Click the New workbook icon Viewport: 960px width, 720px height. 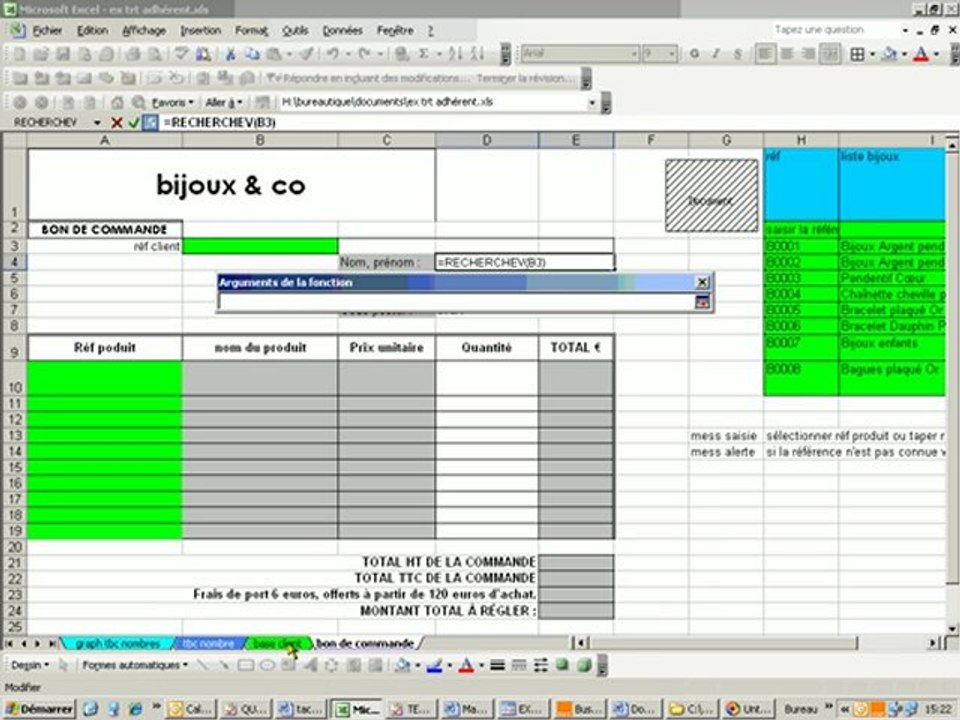tap(19, 54)
